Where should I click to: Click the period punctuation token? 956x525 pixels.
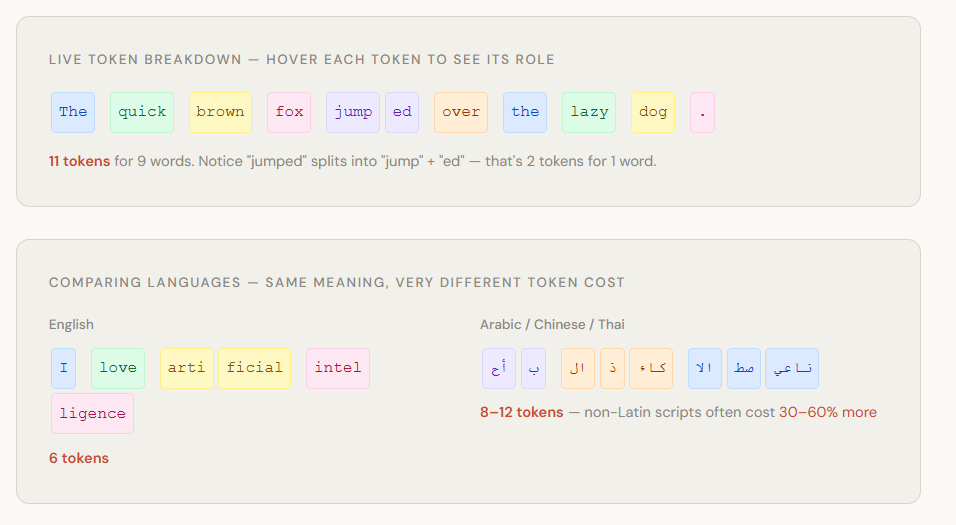[x=702, y=112]
